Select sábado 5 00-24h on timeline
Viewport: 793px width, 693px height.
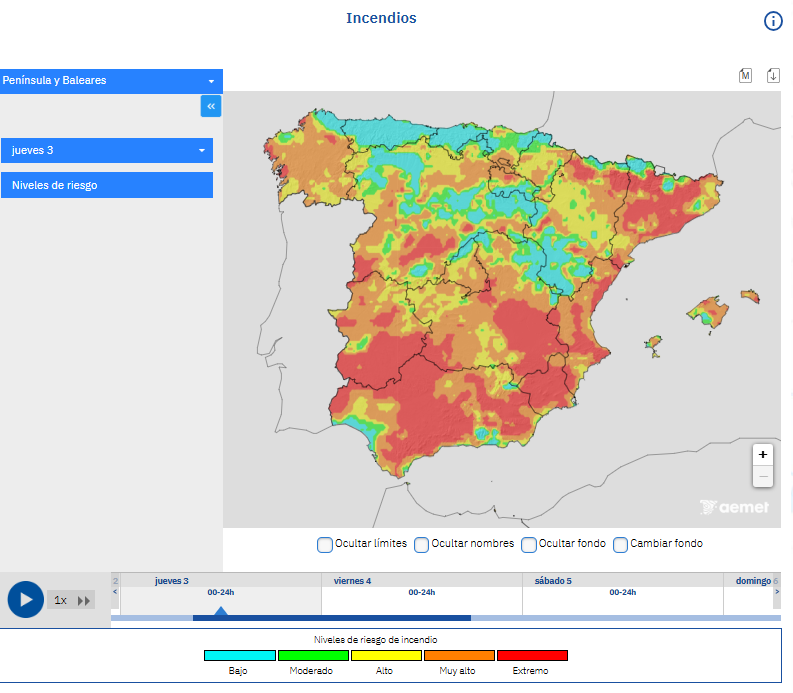(622, 592)
